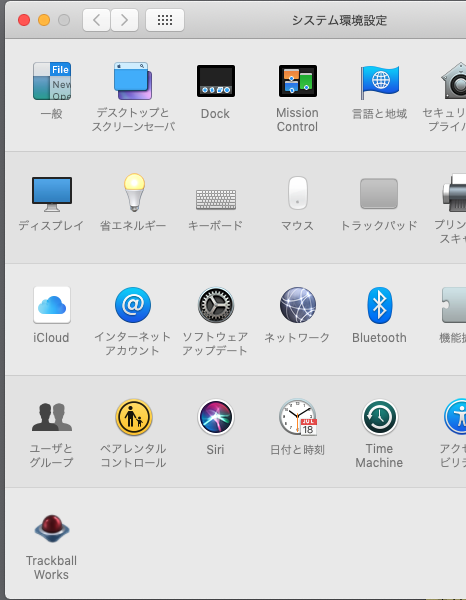Open Time Machine preferences
466x600 pixels.
(380, 417)
